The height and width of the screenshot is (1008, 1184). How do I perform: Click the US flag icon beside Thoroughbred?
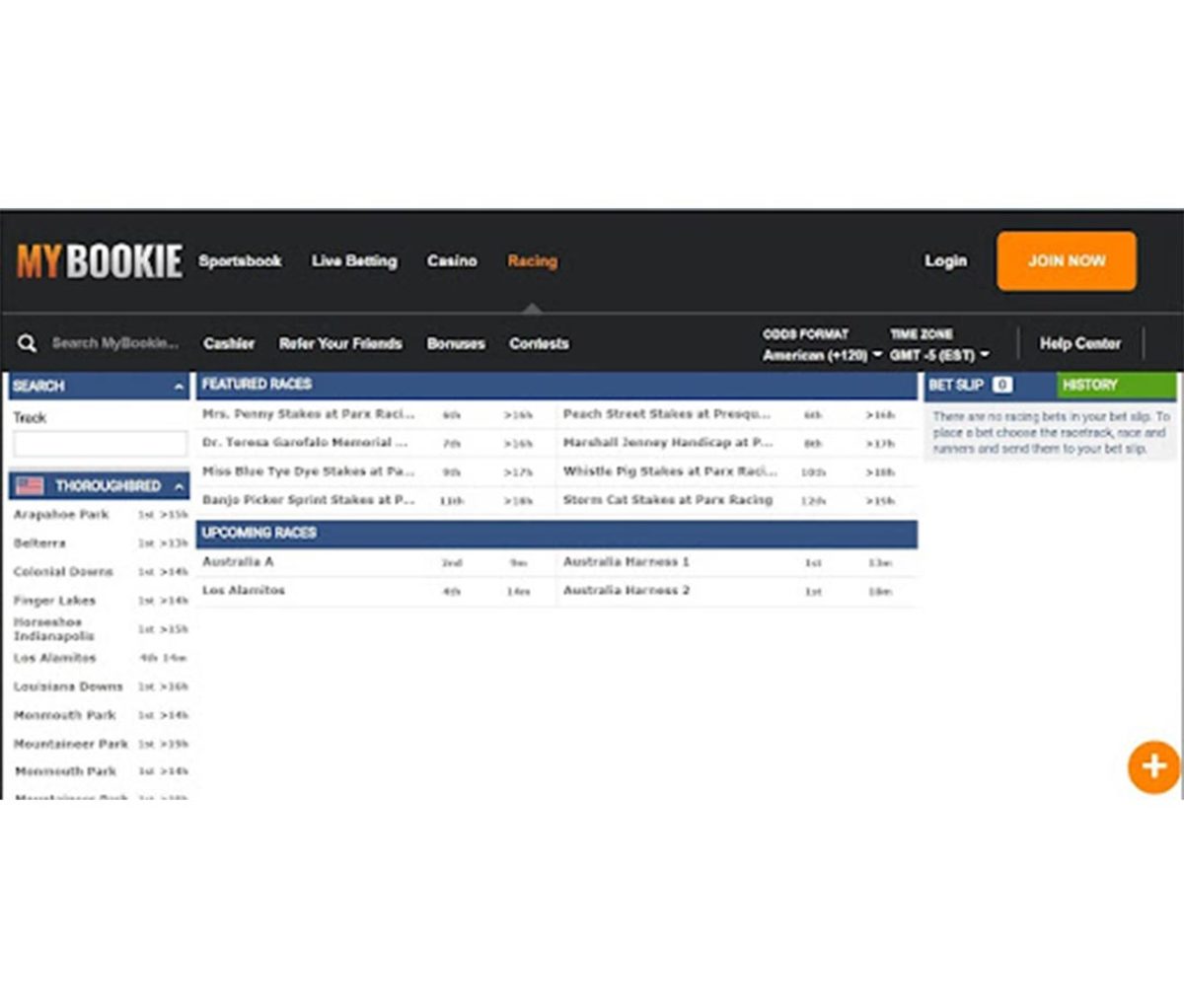30,485
